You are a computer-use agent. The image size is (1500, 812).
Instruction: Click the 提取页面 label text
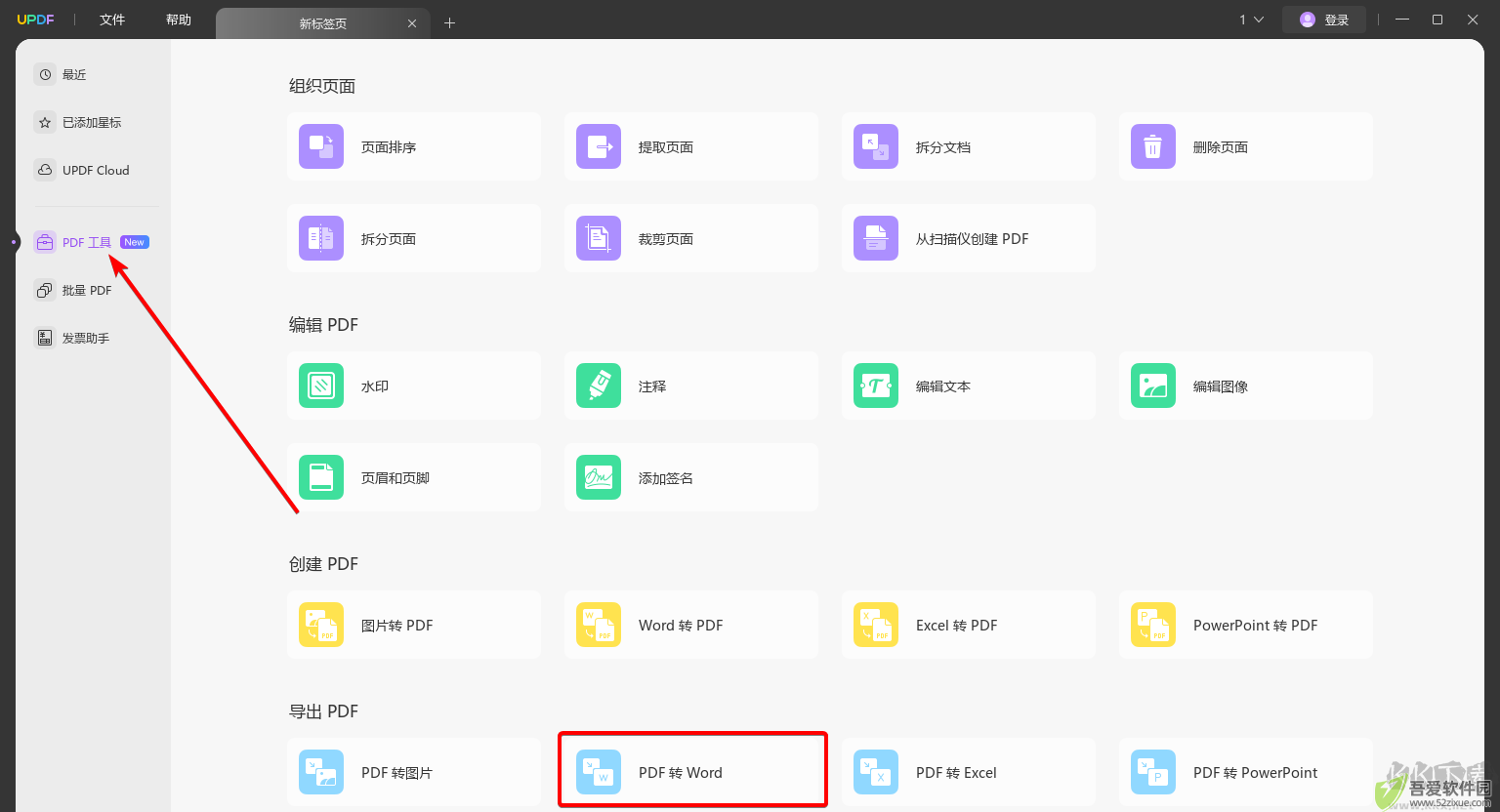[x=666, y=147]
